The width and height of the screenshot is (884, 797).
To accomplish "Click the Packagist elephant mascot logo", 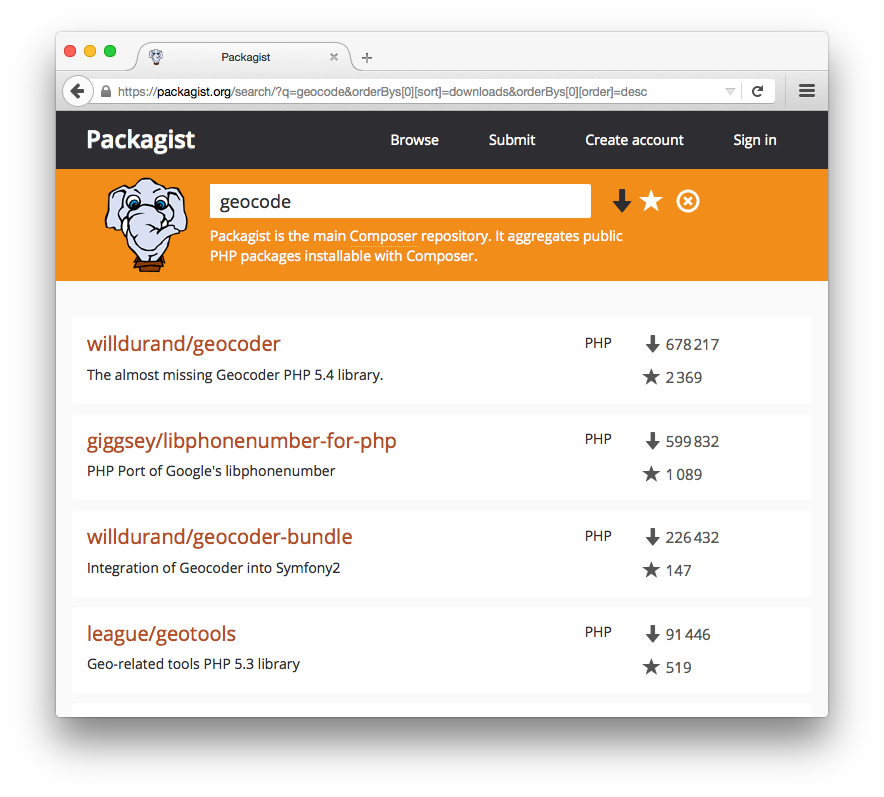I will pos(146,223).
